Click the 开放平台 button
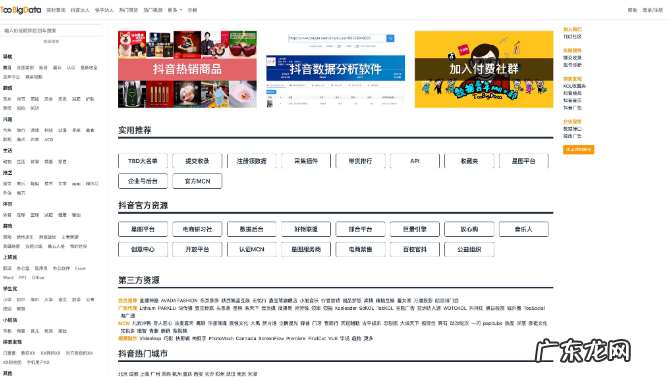The image size is (669, 380). point(197,249)
